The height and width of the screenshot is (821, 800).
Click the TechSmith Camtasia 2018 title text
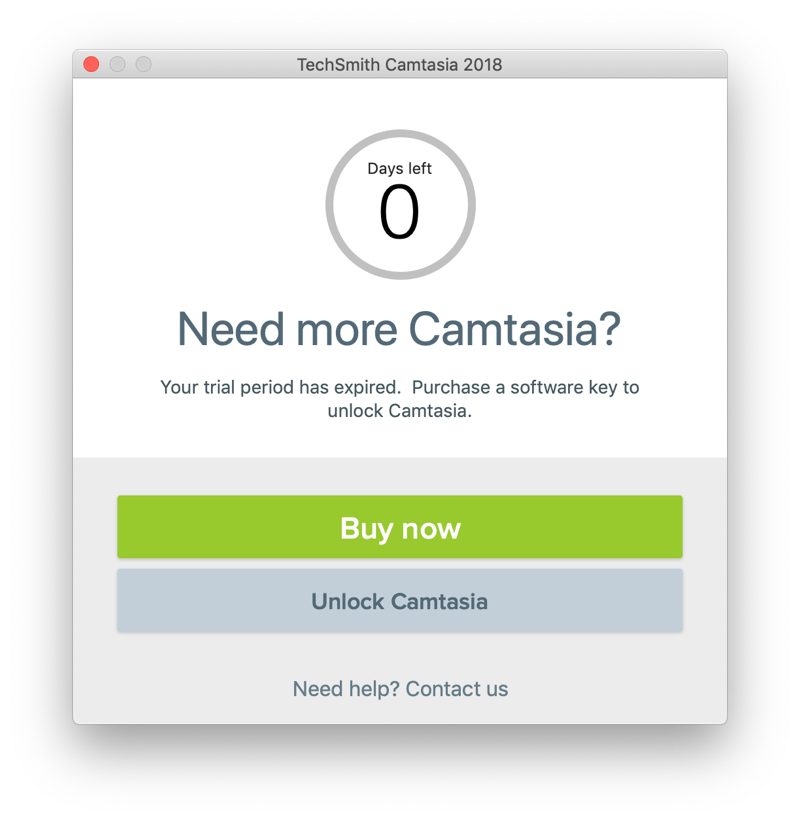point(399,65)
